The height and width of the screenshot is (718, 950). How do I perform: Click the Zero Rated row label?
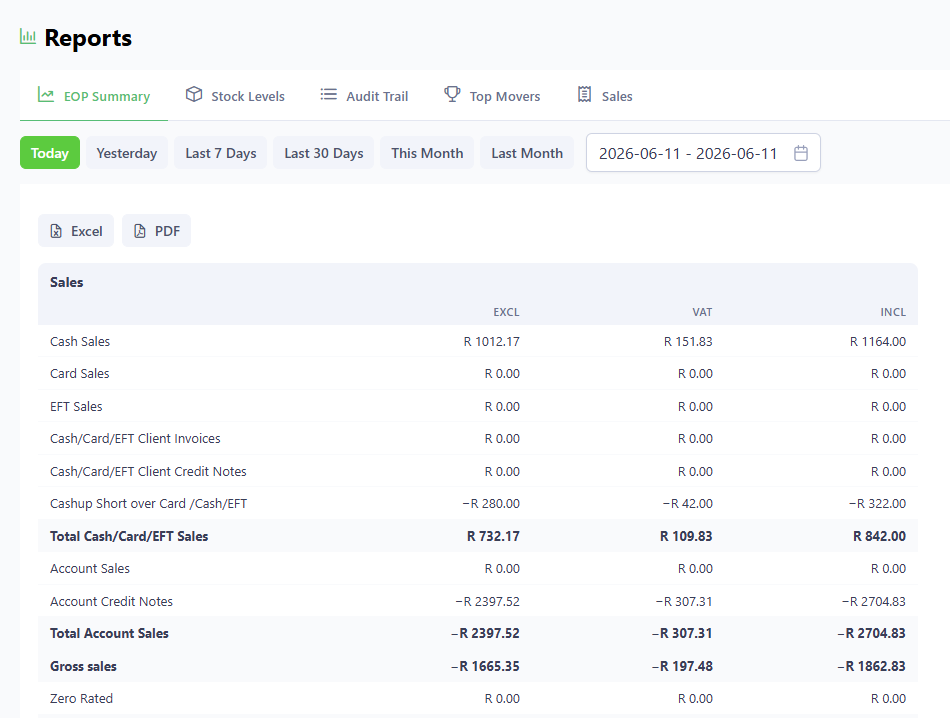tap(81, 698)
